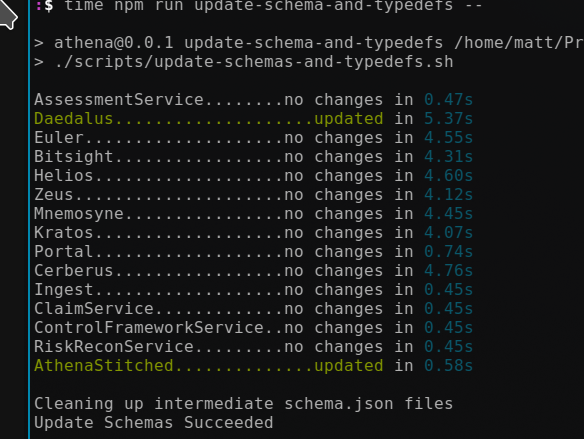This screenshot has width=584, height=439.
Task: Click the Daedalus updated line
Action: point(253,119)
